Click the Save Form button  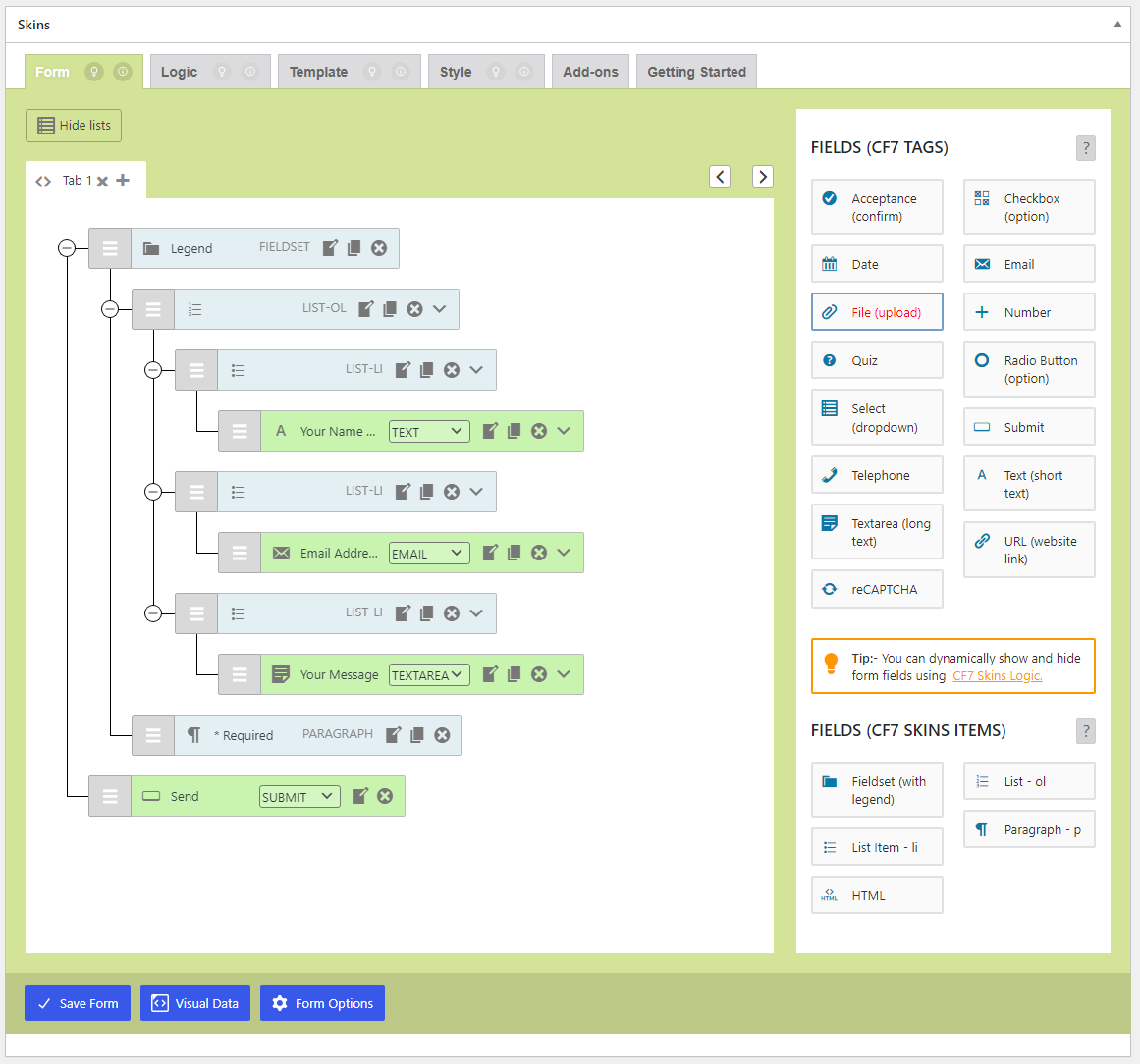click(78, 1003)
